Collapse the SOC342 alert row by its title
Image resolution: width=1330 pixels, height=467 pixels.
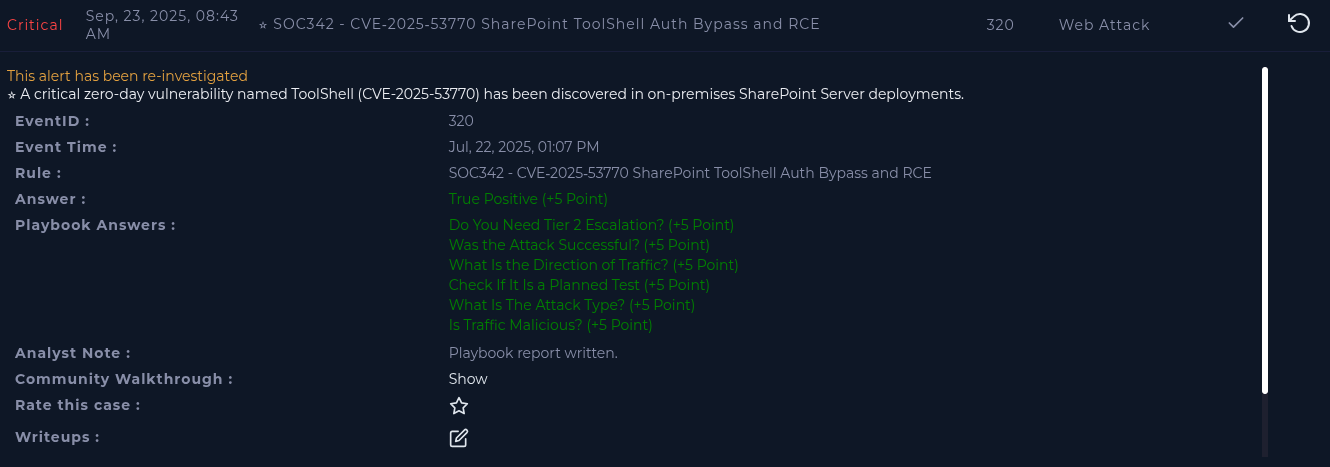(x=546, y=24)
